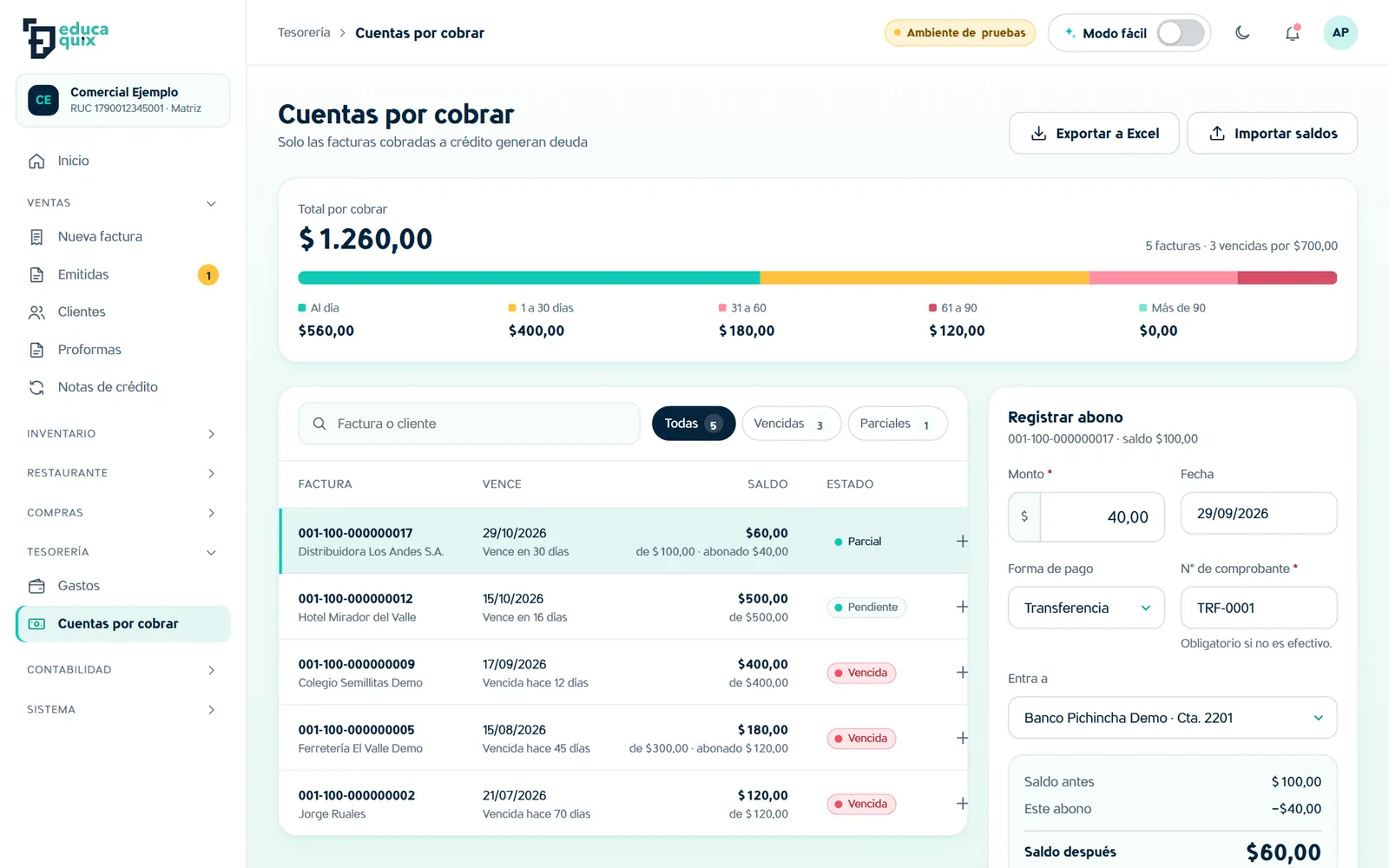1389x868 pixels.
Task: Click Exportar a Excel button
Action: tap(1094, 134)
